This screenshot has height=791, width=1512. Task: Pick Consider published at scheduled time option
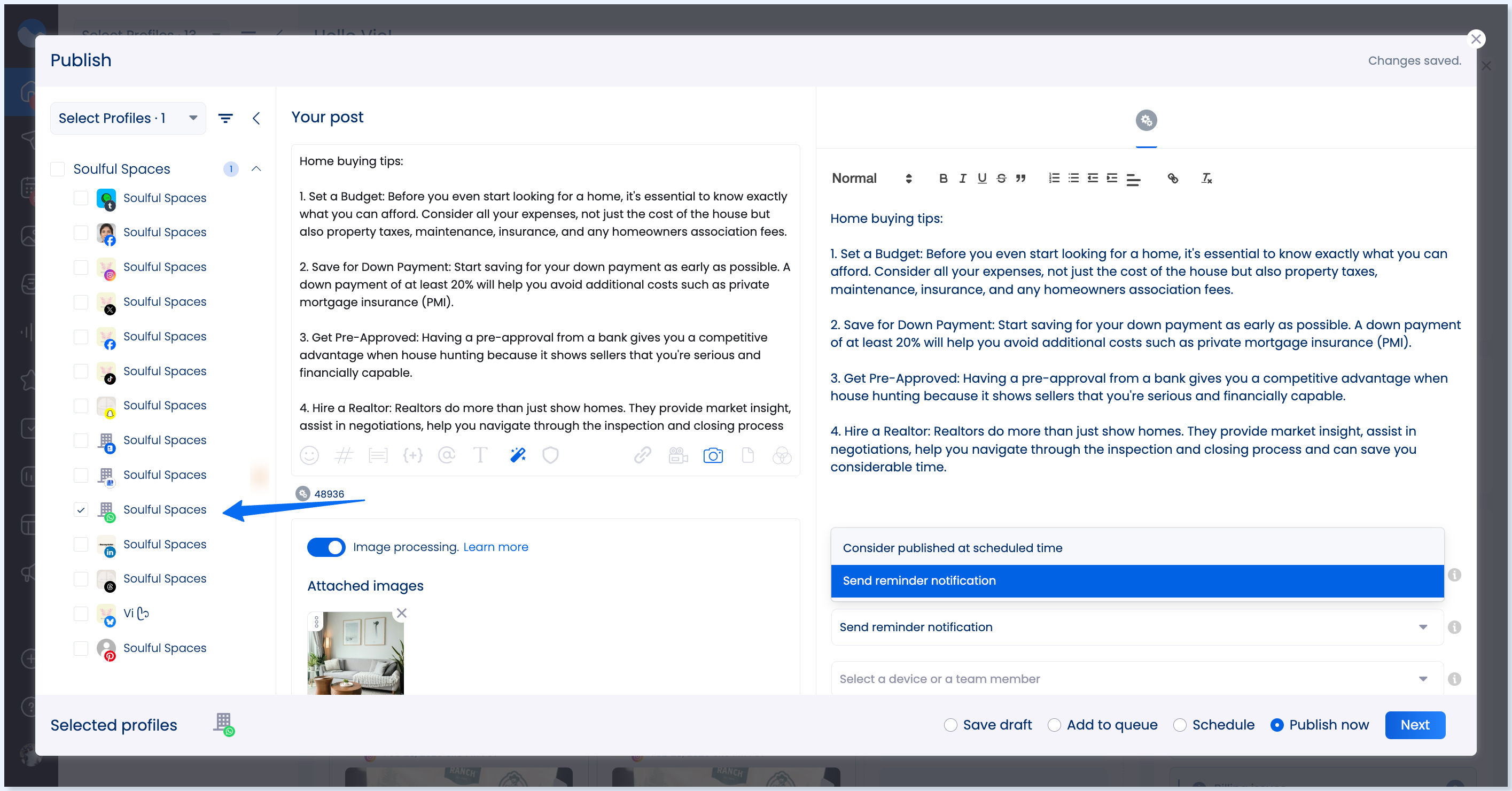point(1137,548)
